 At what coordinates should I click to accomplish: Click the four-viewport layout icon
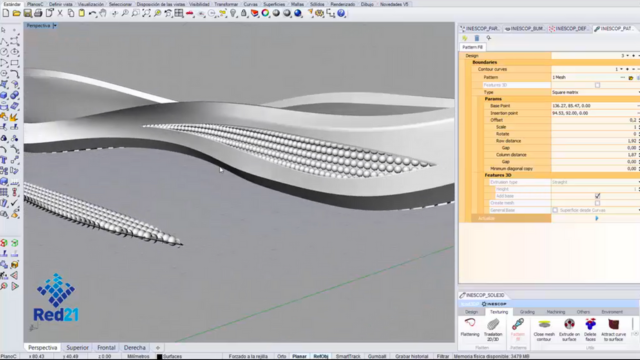click(x=179, y=13)
